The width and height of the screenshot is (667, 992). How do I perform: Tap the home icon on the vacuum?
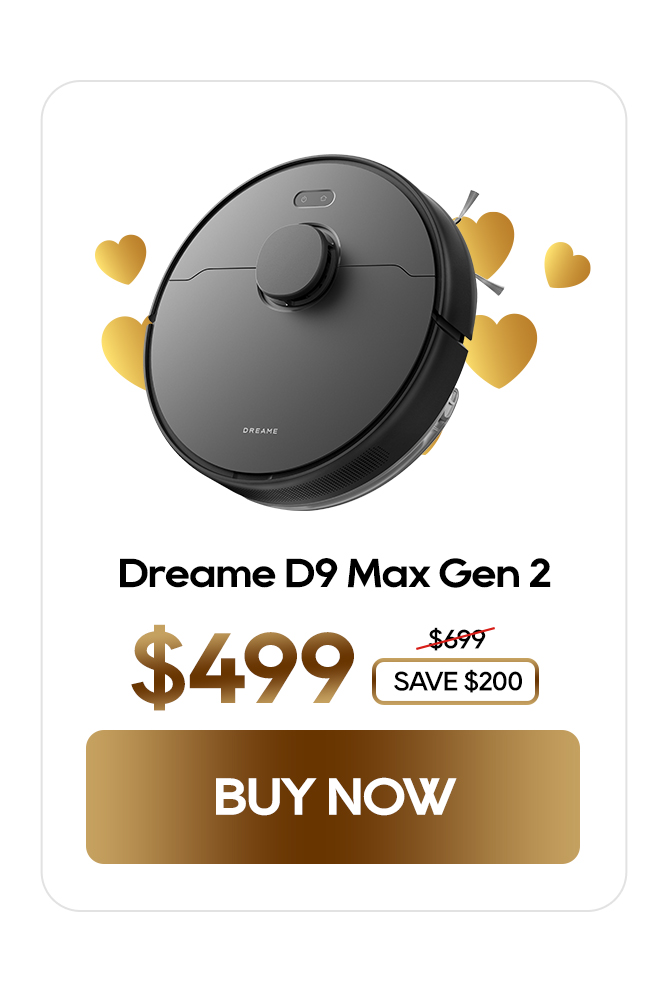[325, 197]
